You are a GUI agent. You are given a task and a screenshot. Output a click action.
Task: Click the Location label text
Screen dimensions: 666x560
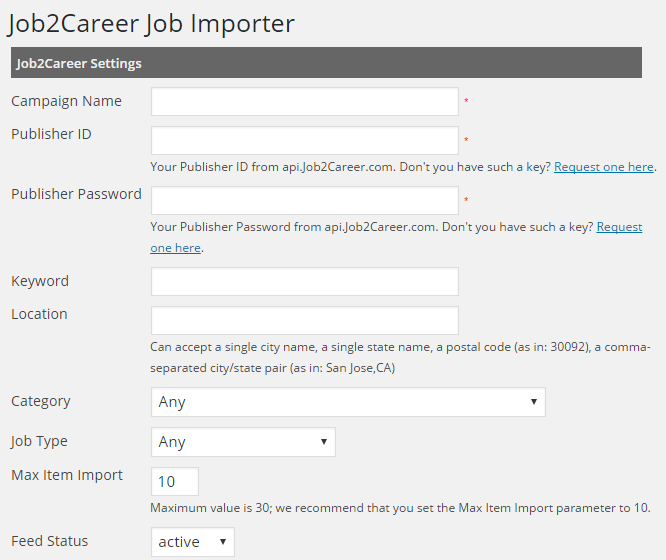coord(39,314)
